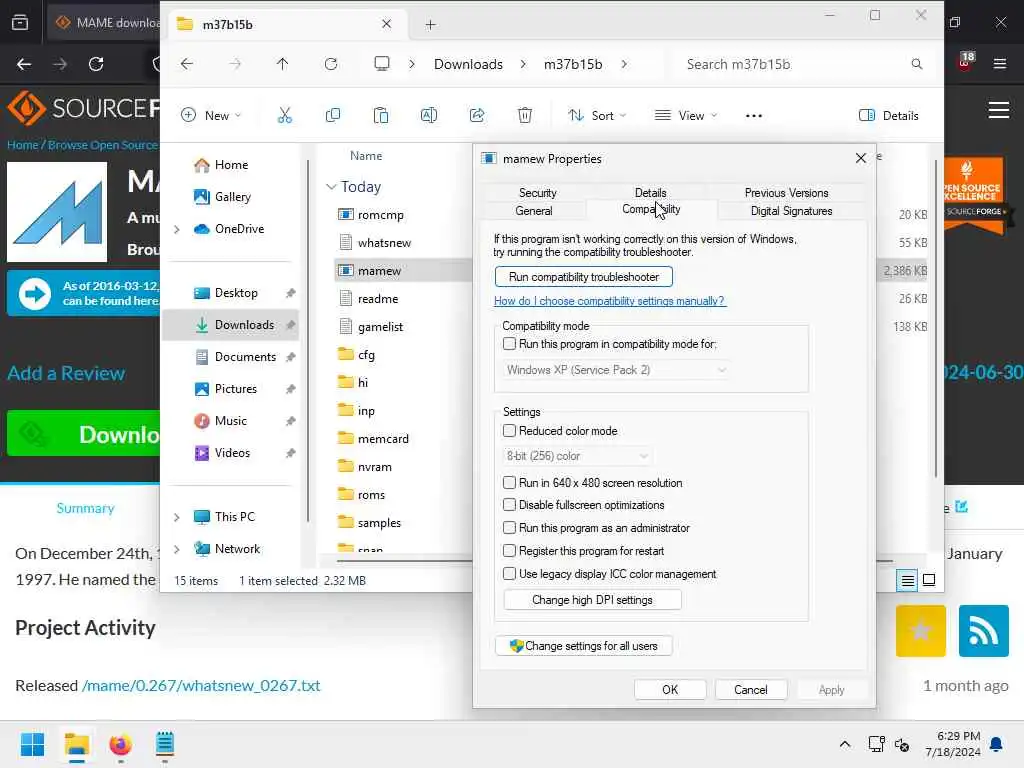Click the yellow star favorite icon on SourceForge
1024x768 pixels.
coord(921,631)
